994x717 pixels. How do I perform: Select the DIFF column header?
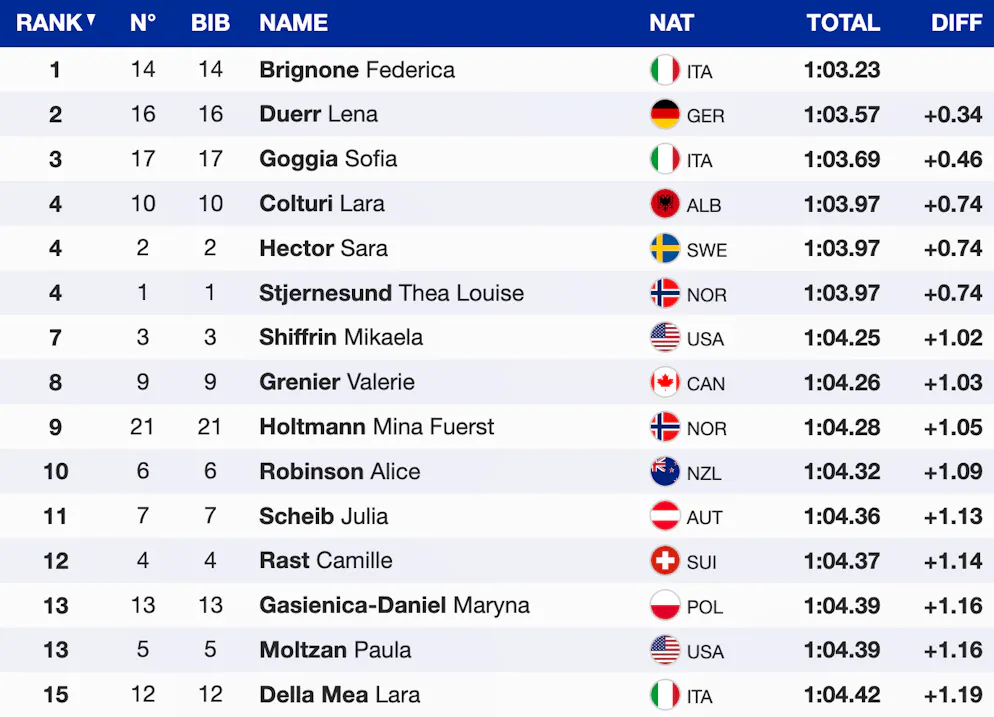[956, 23]
